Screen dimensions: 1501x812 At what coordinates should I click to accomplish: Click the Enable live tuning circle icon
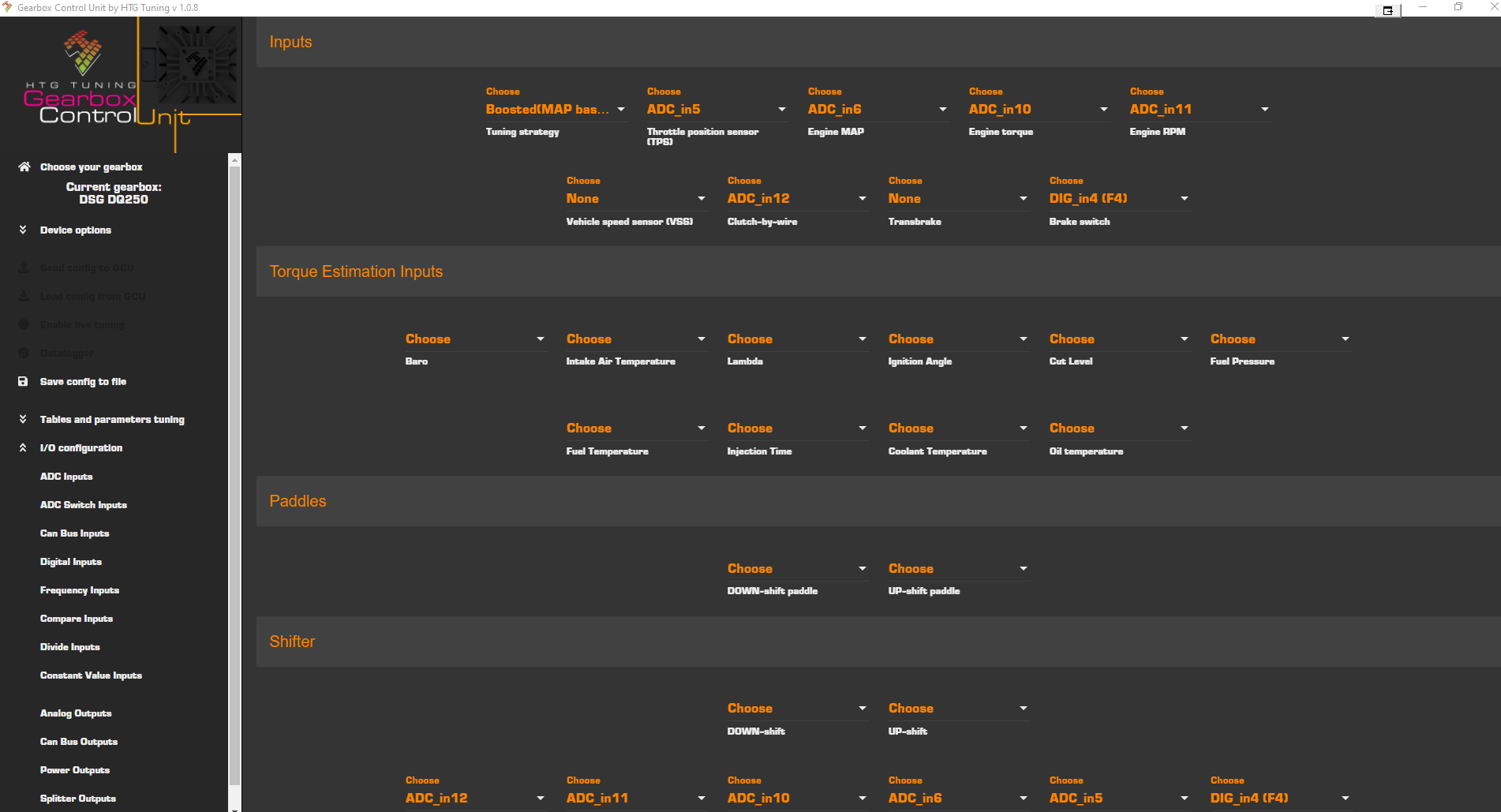23,324
